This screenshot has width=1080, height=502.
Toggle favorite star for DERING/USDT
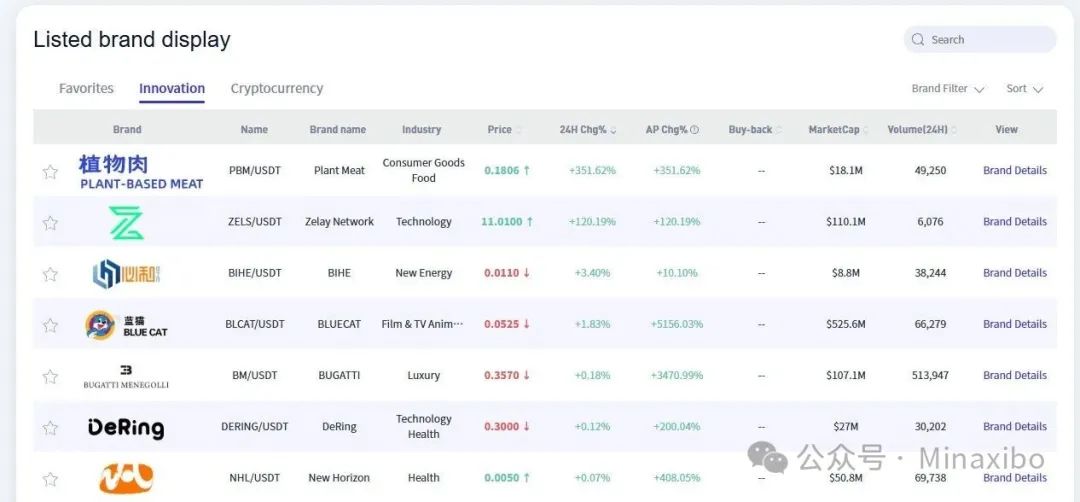pos(50,428)
